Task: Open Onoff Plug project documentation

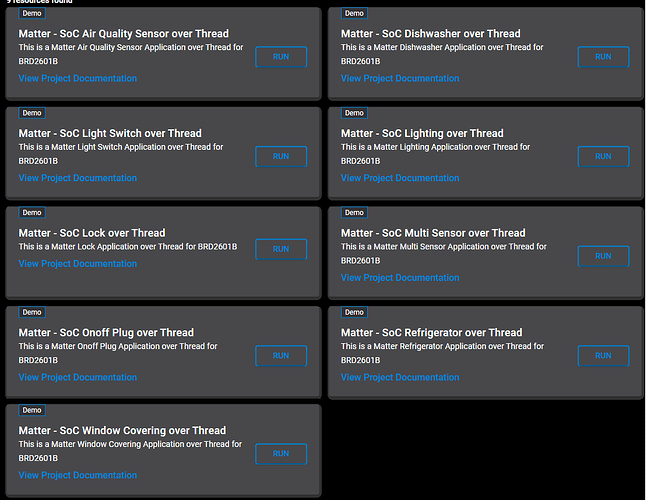Action: pos(78,378)
